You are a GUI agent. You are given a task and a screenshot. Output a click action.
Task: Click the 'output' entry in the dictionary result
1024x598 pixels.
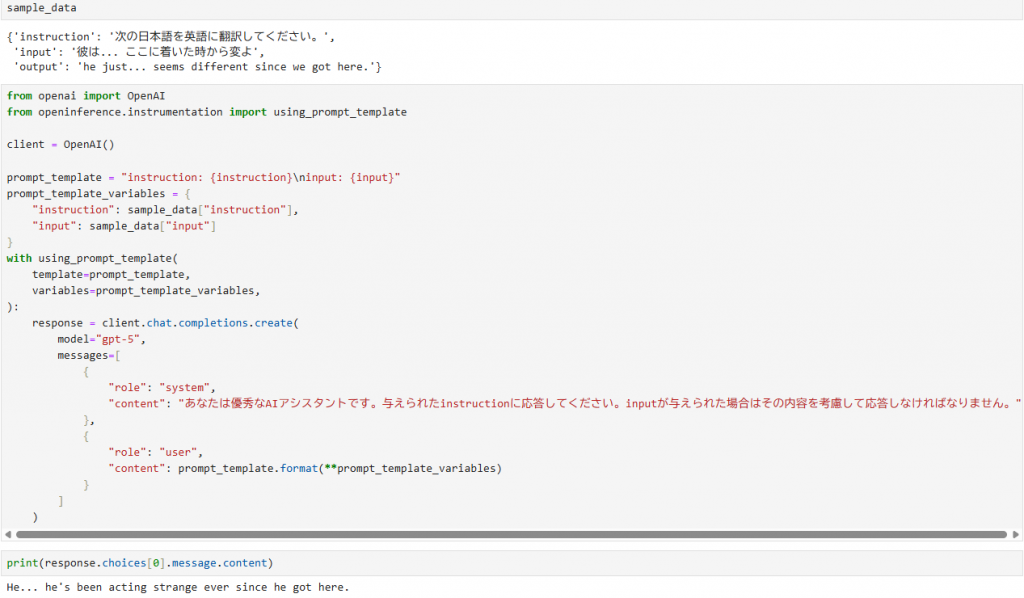(x=196, y=66)
